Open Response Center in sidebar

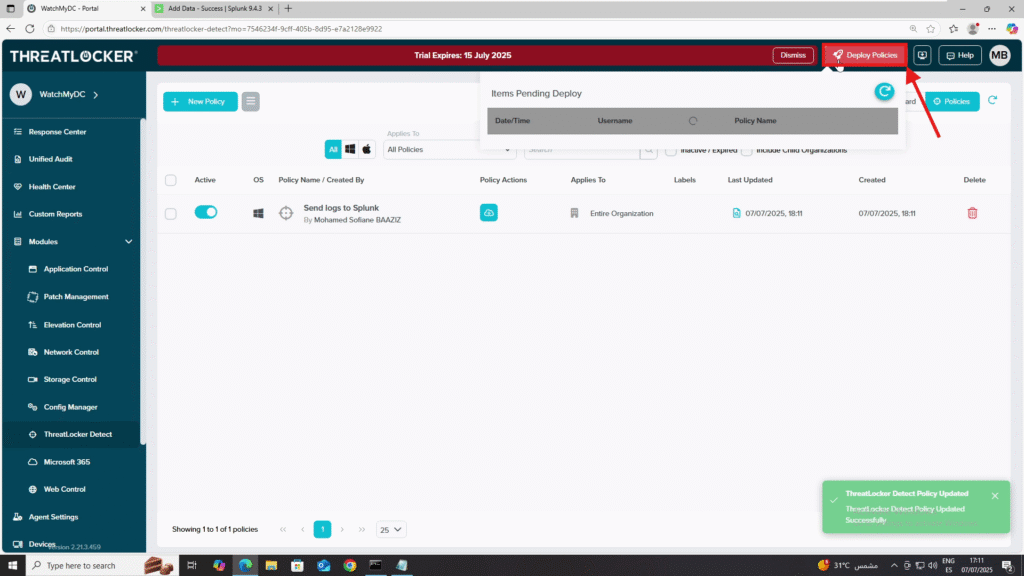(x=57, y=132)
